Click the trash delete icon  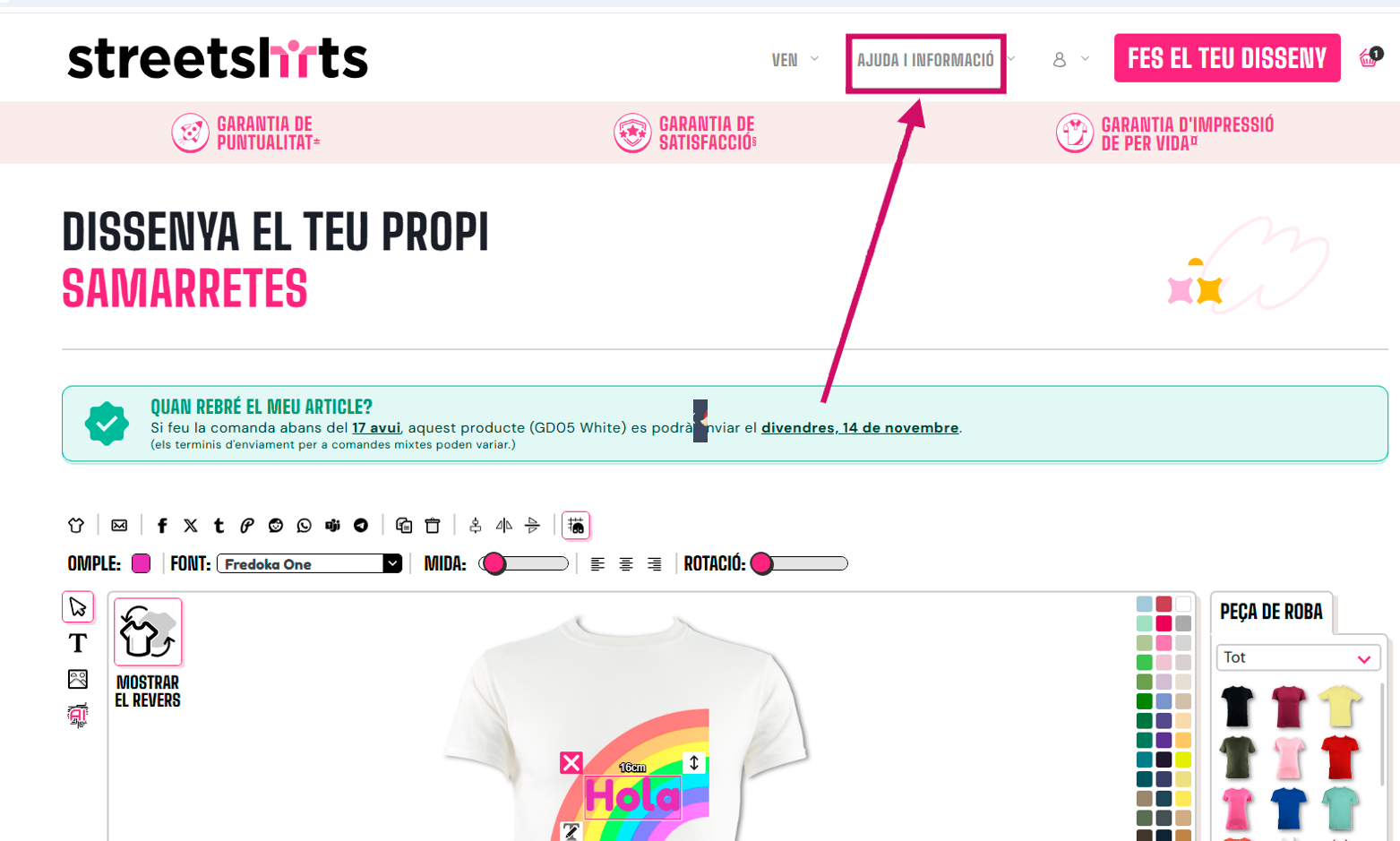coord(433,526)
